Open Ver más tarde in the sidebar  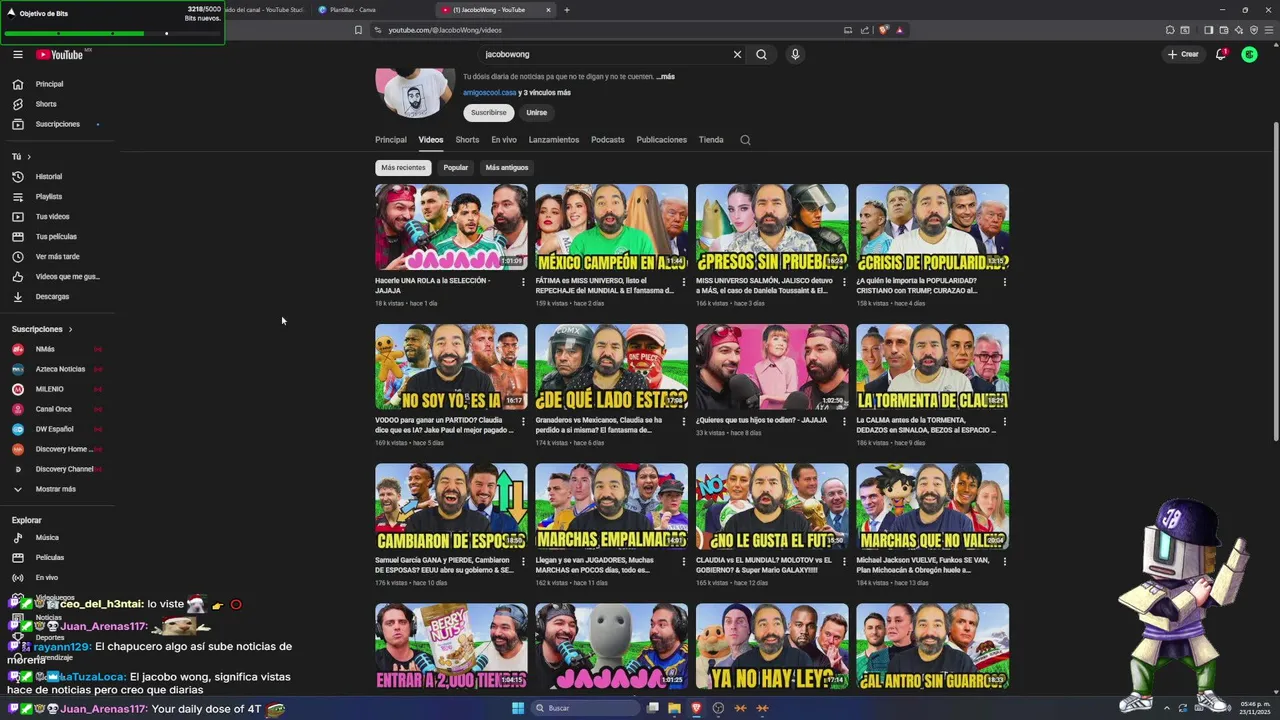(x=60, y=256)
